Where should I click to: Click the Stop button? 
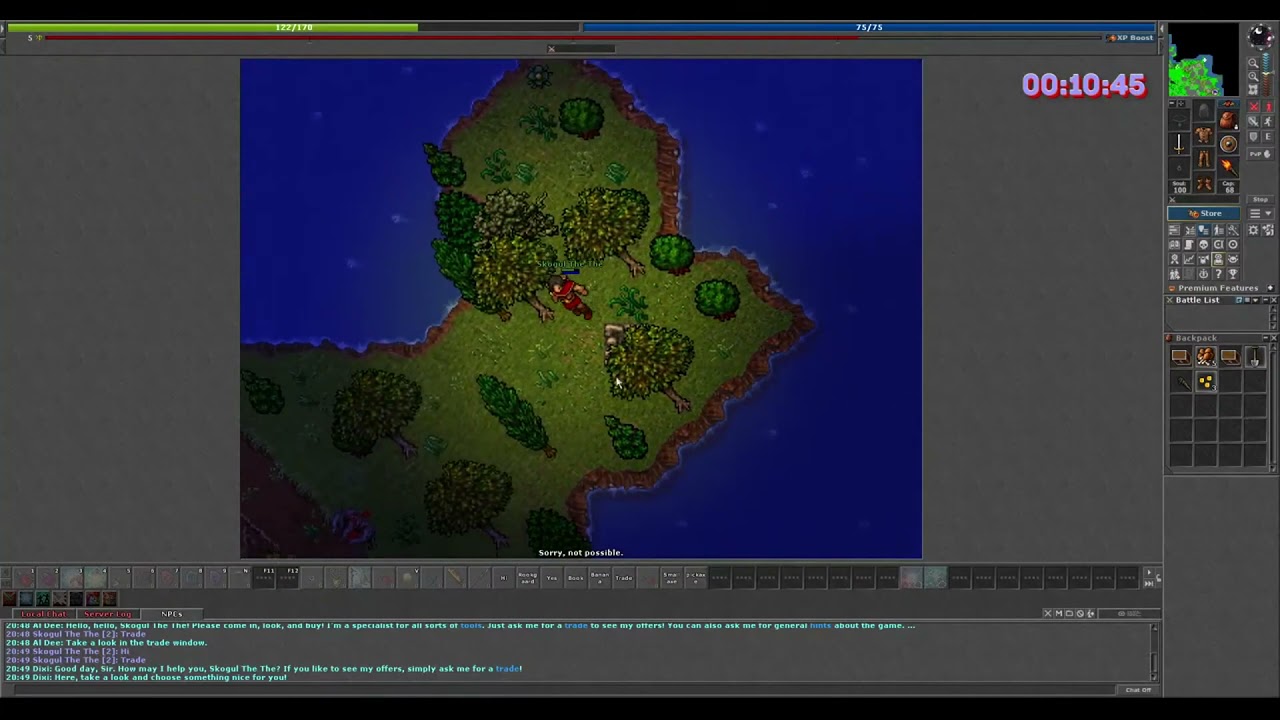pos(1260,199)
